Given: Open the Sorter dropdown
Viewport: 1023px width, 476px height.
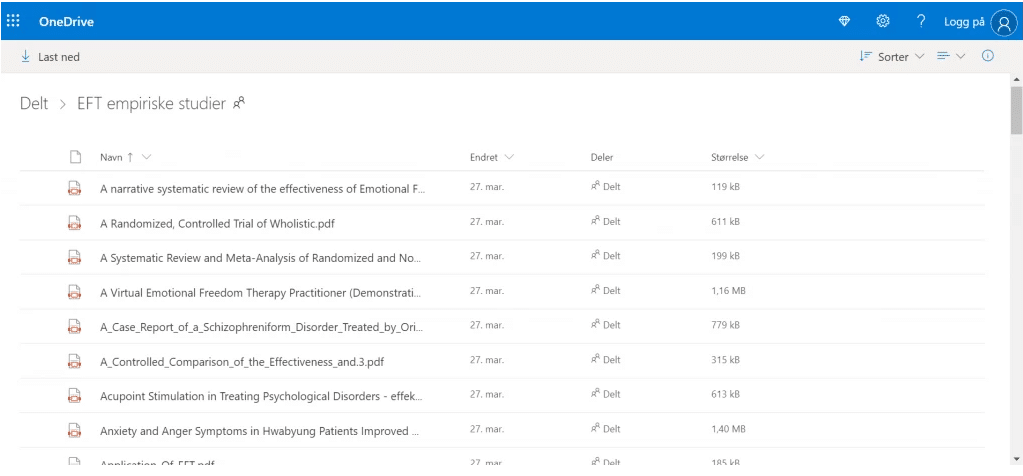Looking at the screenshot, I should [x=891, y=57].
